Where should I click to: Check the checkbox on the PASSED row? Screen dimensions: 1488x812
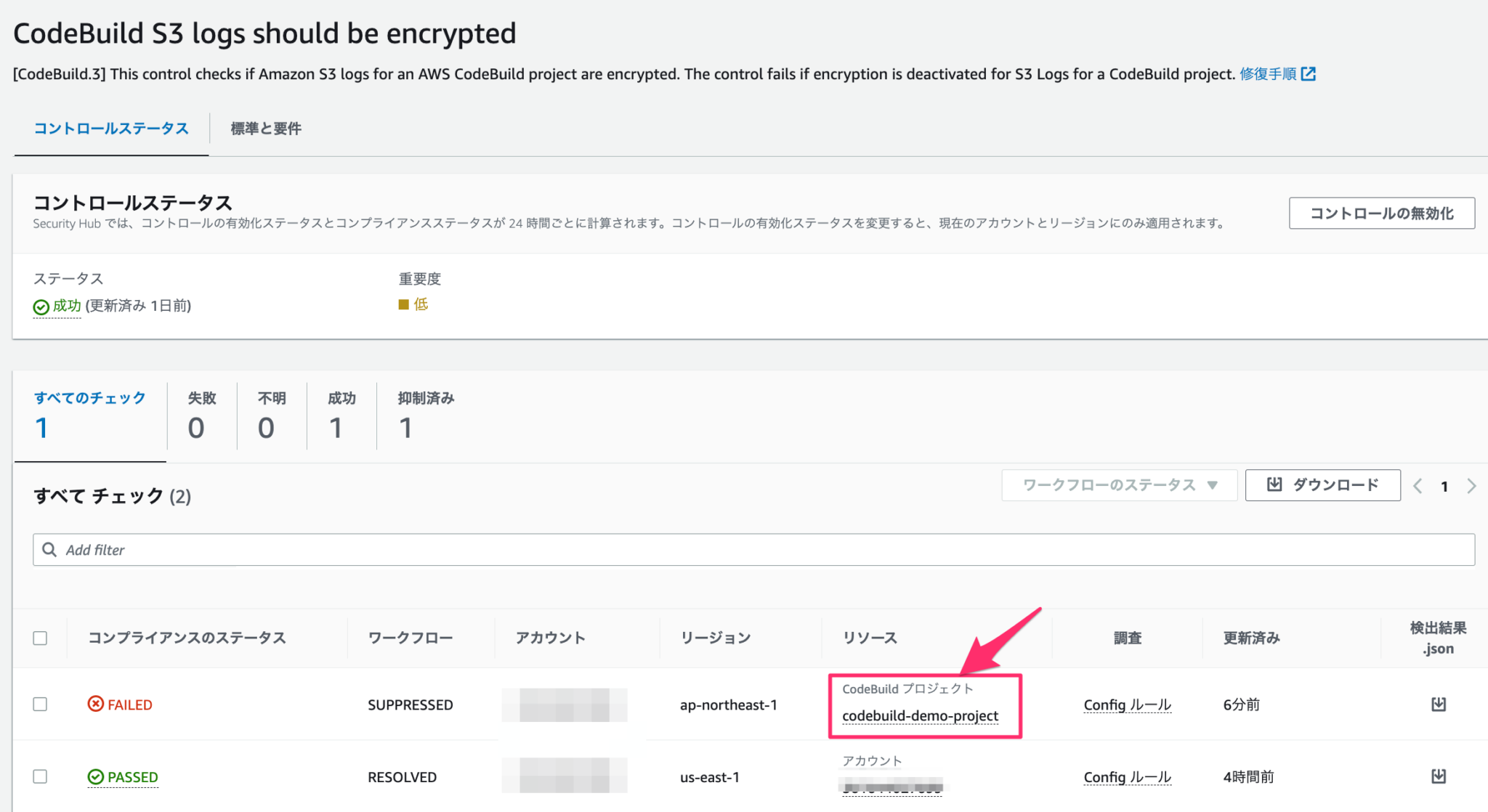(41, 776)
